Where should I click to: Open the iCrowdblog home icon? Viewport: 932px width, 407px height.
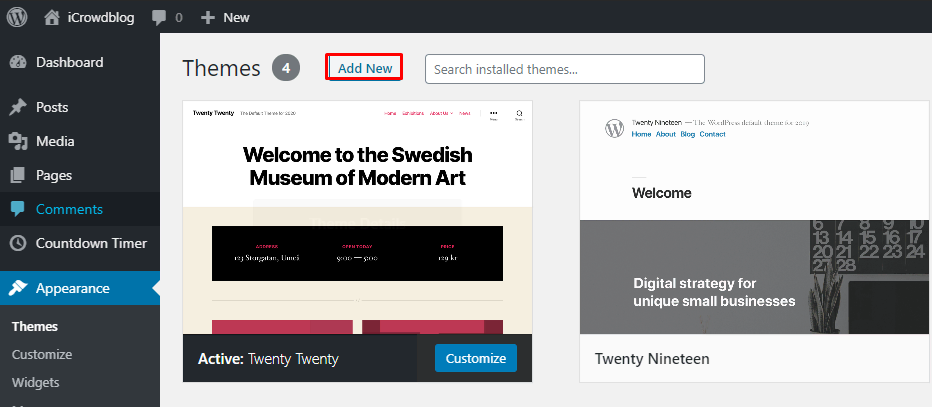point(52,17)
